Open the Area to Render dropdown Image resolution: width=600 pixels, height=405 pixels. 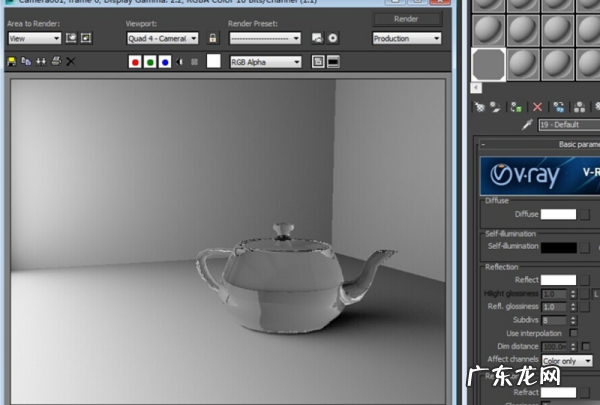[35, 39]
